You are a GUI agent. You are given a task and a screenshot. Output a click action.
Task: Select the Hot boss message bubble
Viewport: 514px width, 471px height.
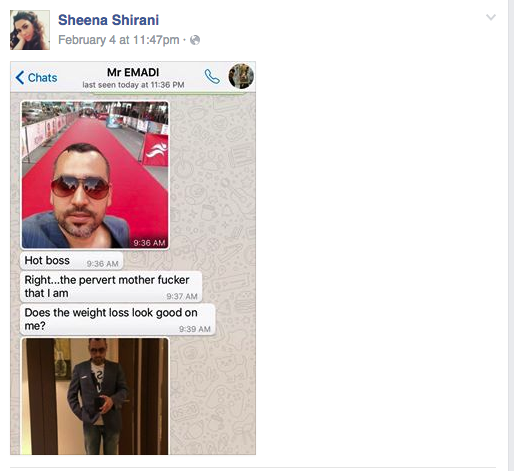[72, 261]
